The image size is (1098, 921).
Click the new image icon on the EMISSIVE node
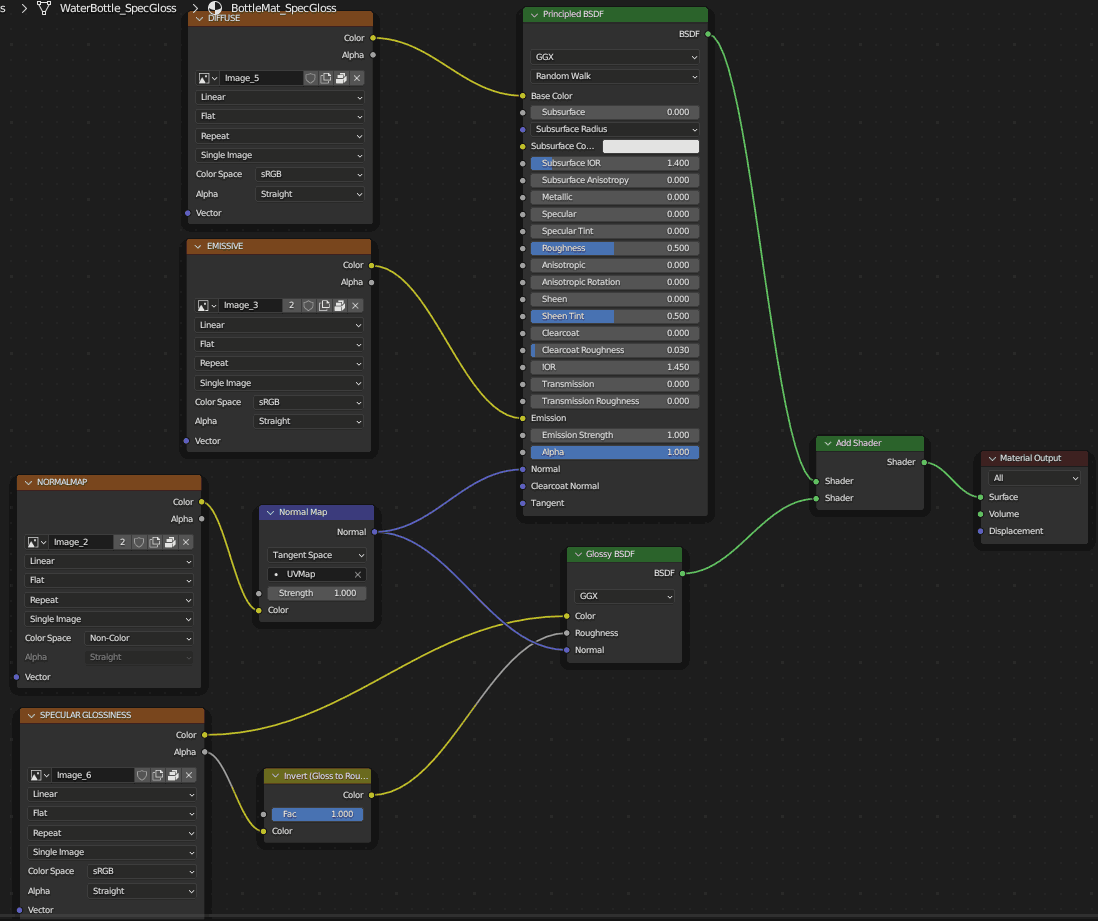point(324,305)
